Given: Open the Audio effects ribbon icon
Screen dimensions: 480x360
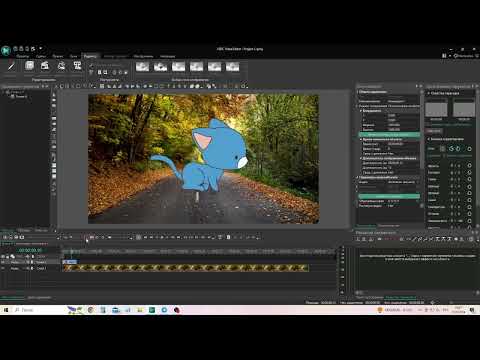Looking at the screenshot, I should (61, 66).
